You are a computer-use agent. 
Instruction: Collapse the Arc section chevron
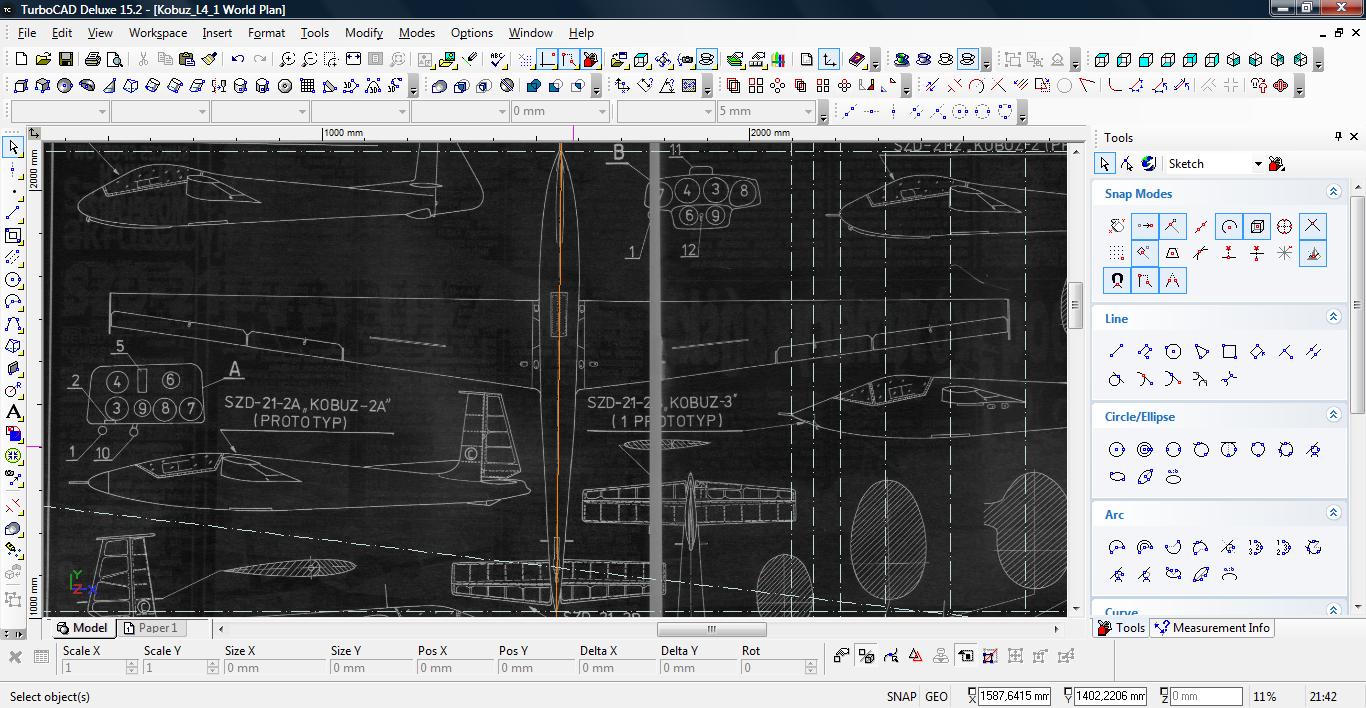tap(1333, 513)
